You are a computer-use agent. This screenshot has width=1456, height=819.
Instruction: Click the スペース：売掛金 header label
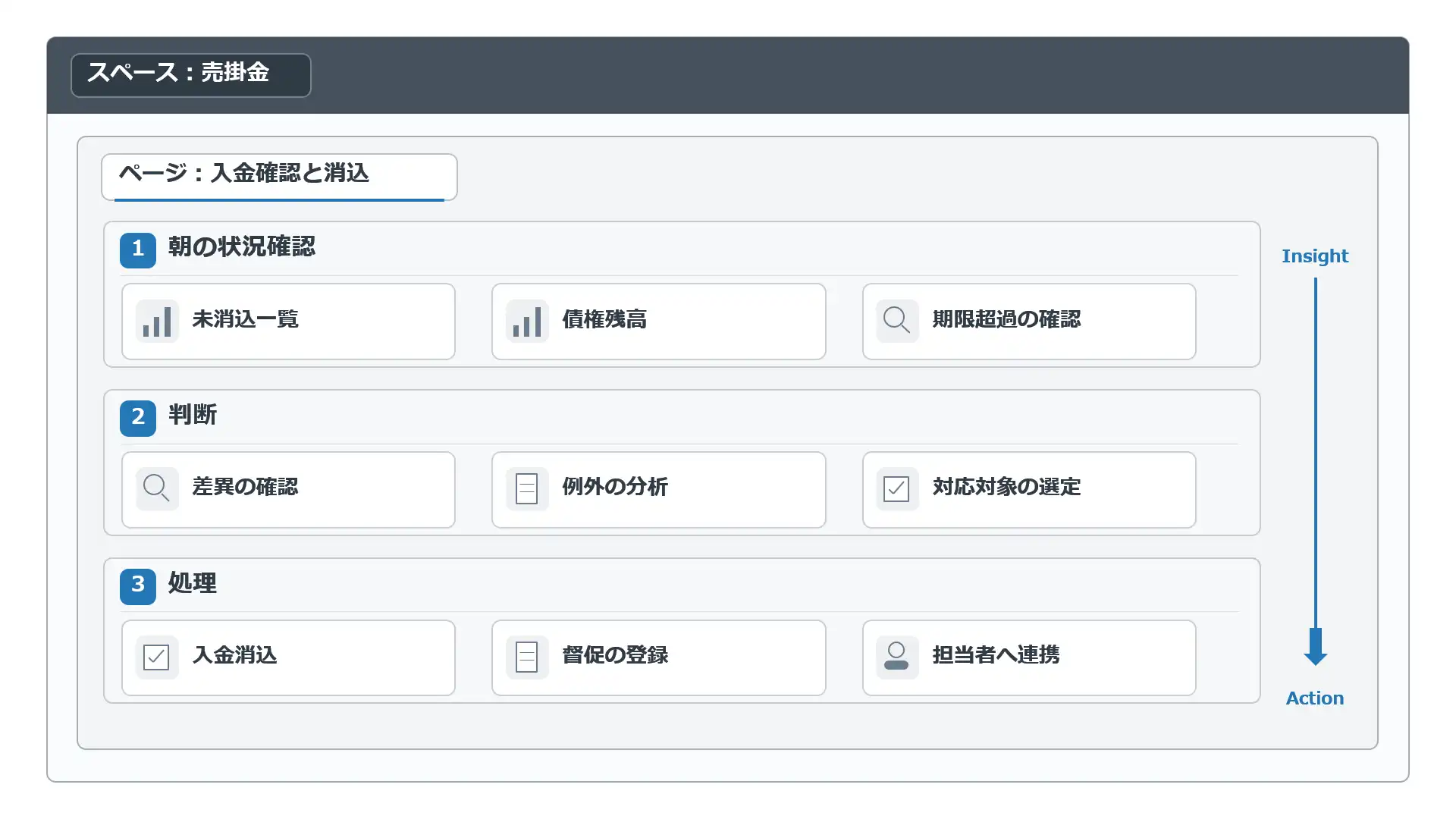pyautogui.click(x=191, y=75)
